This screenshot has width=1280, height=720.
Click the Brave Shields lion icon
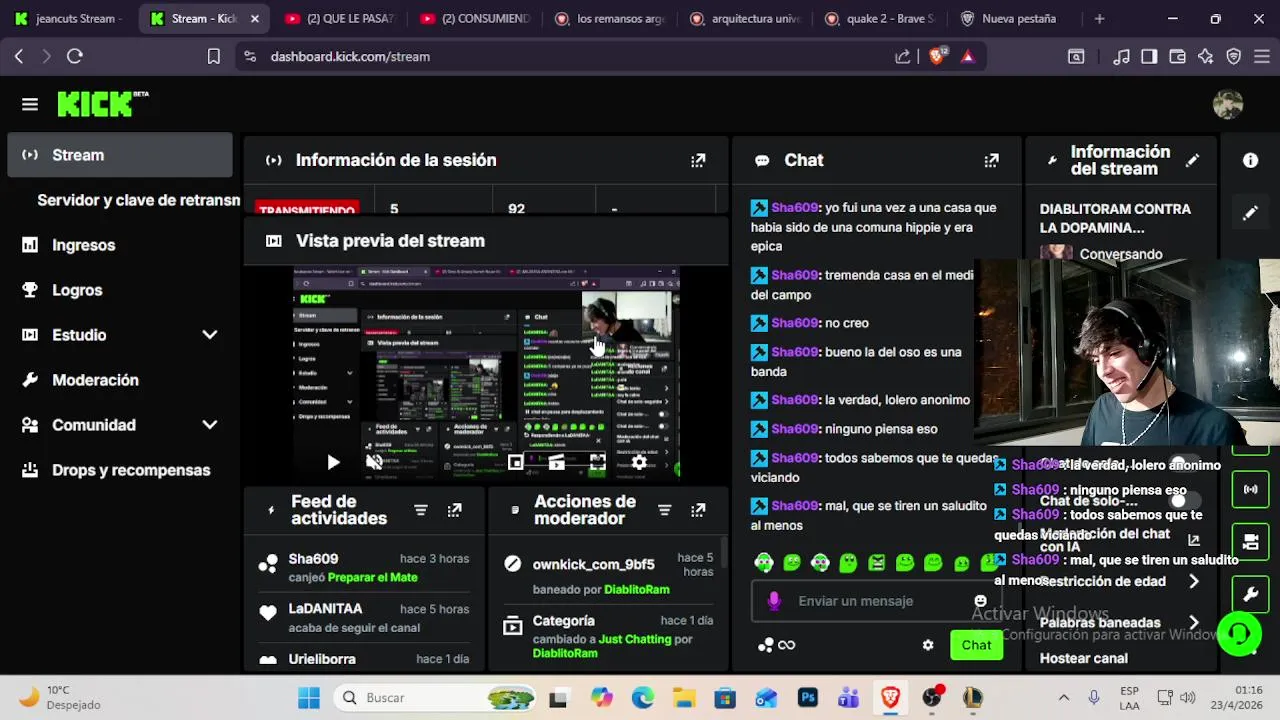pyautogui.click(x=936, y=57)
